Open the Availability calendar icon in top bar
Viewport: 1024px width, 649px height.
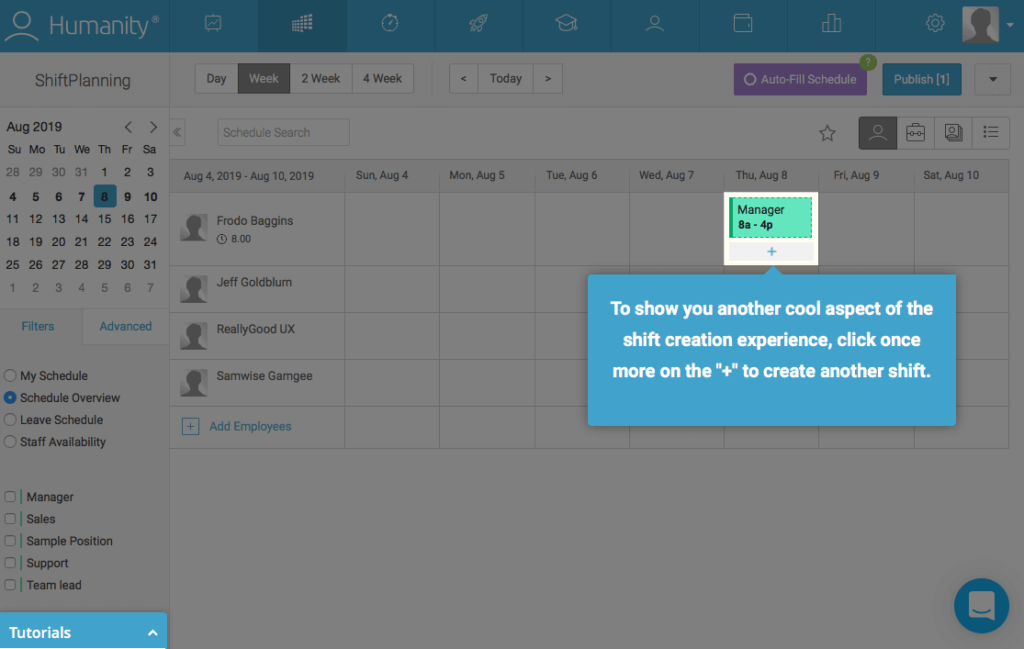[743, 22]
